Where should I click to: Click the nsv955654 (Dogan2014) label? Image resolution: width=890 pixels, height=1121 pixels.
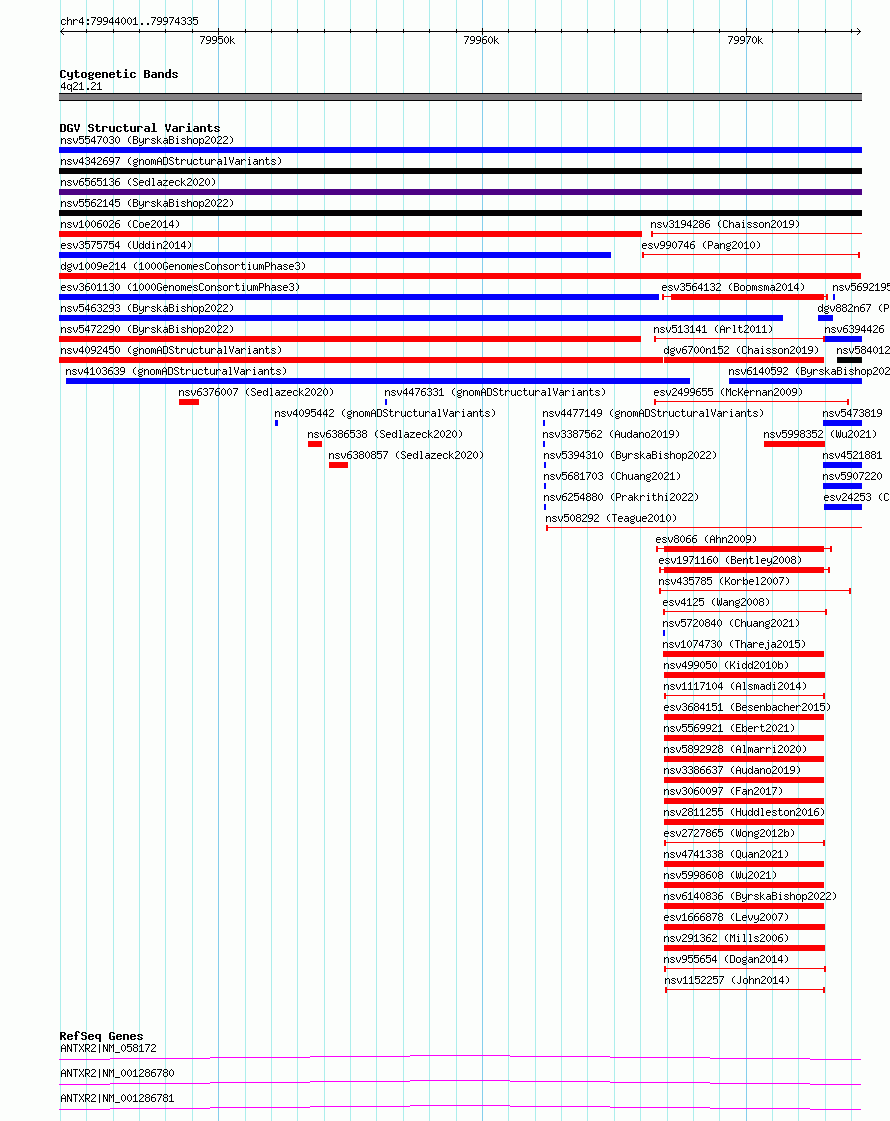click(x=726, y=959)
